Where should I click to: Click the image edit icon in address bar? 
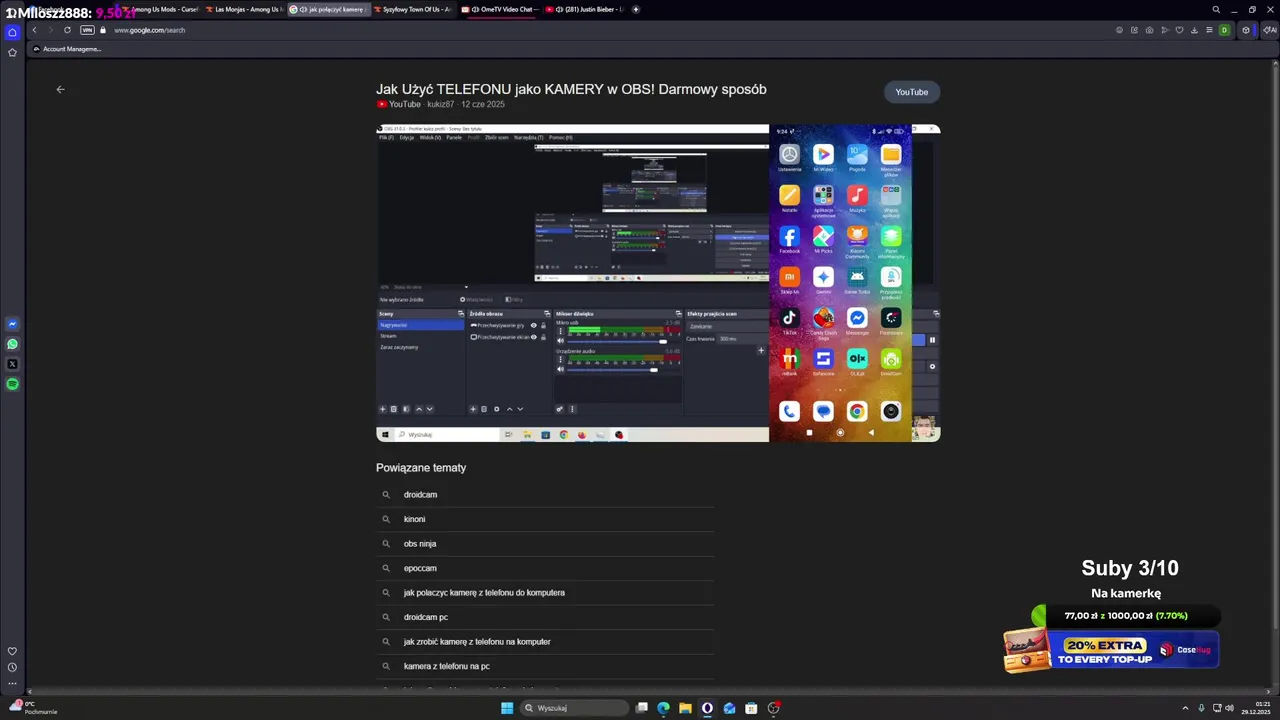pyautogui.click(x=1134, y=30)
